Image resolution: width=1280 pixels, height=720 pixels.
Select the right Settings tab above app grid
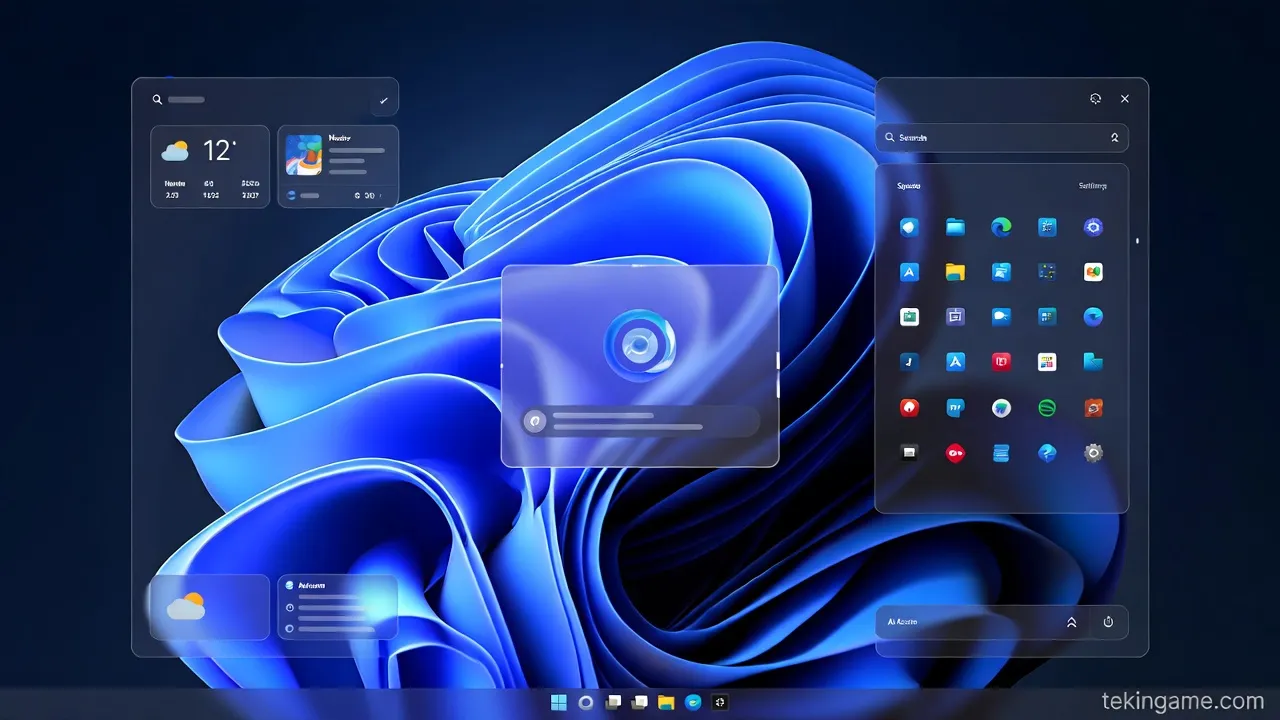click(x=1092, y=186)
